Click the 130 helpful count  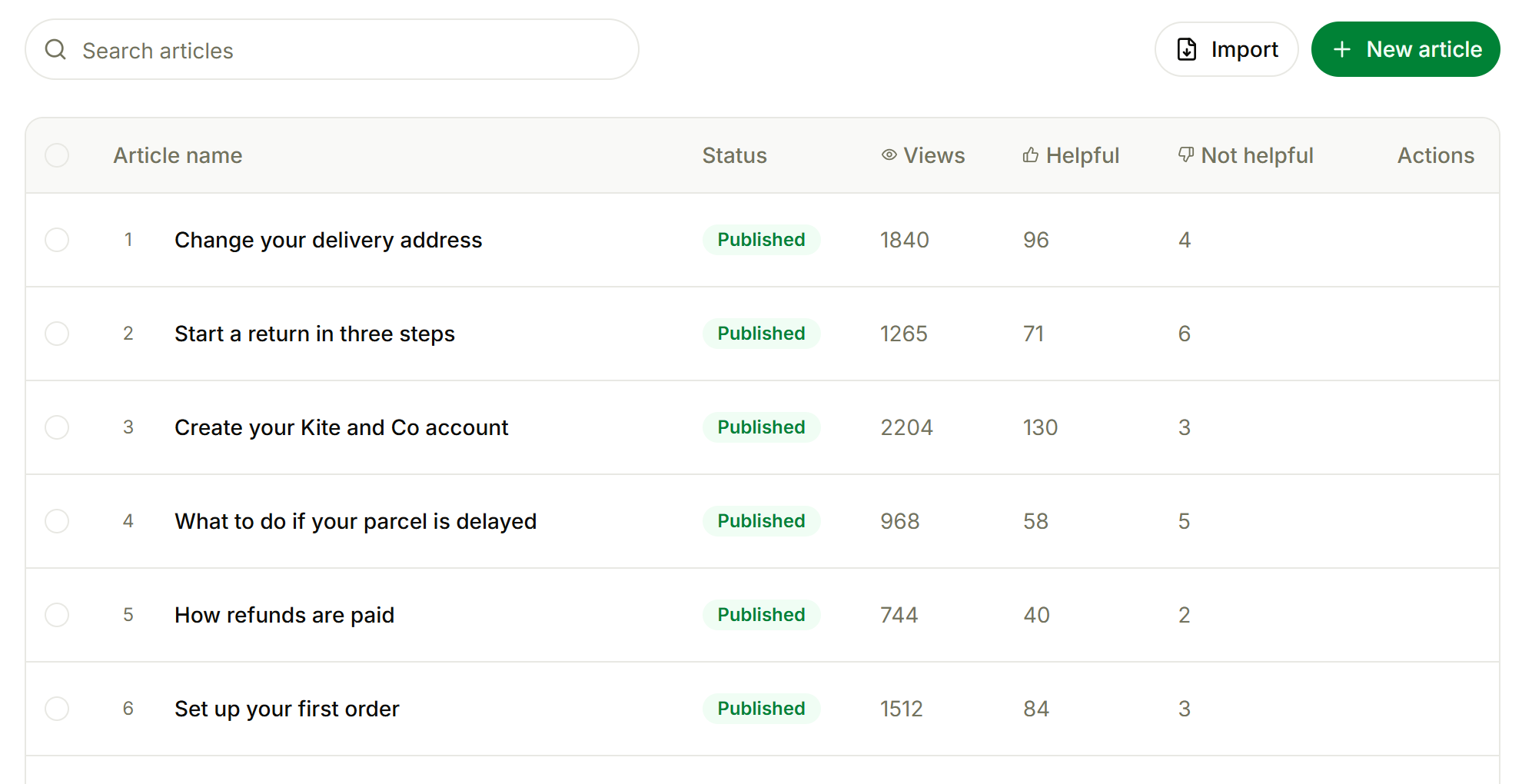pos(1040,427)
